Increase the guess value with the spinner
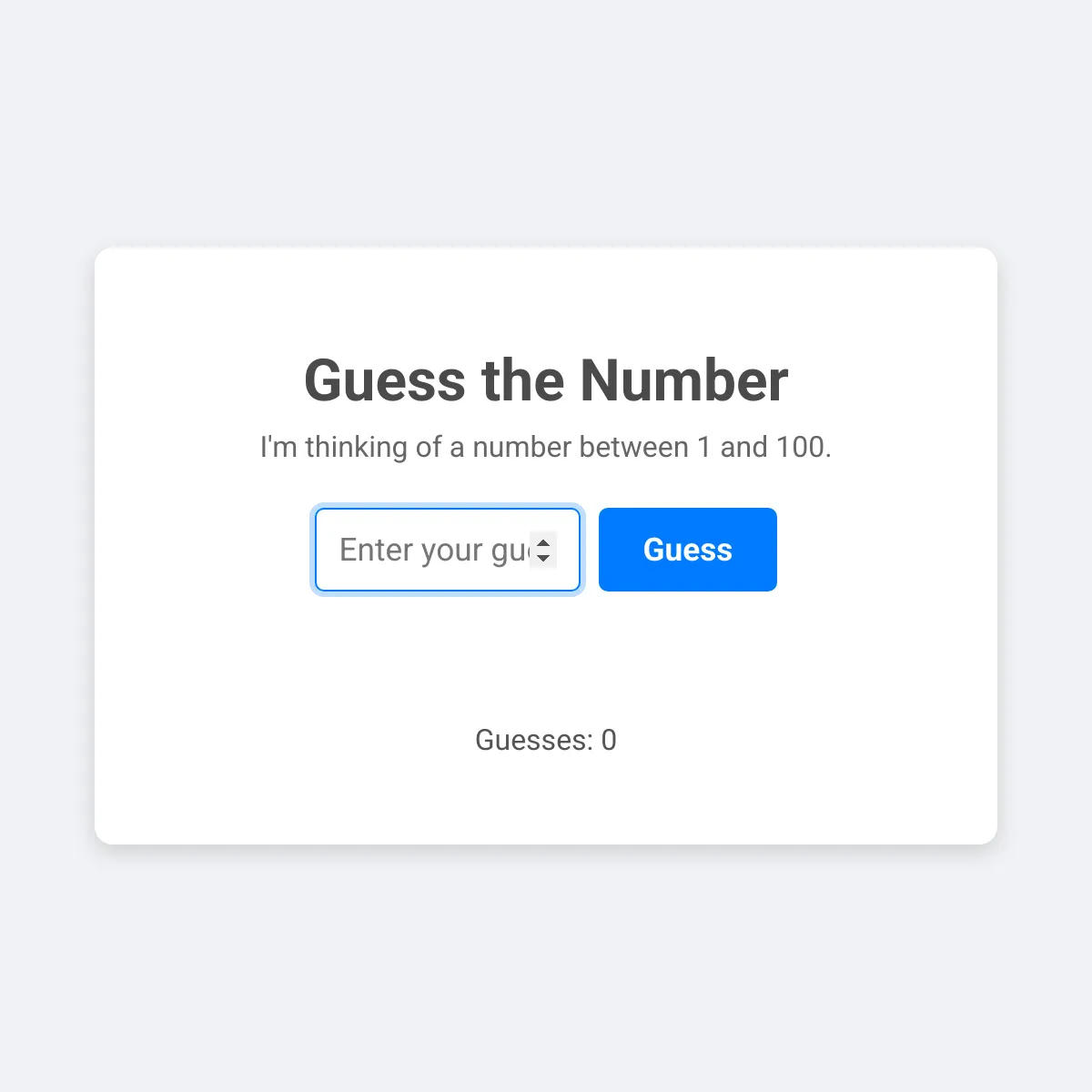 point(543,542)
